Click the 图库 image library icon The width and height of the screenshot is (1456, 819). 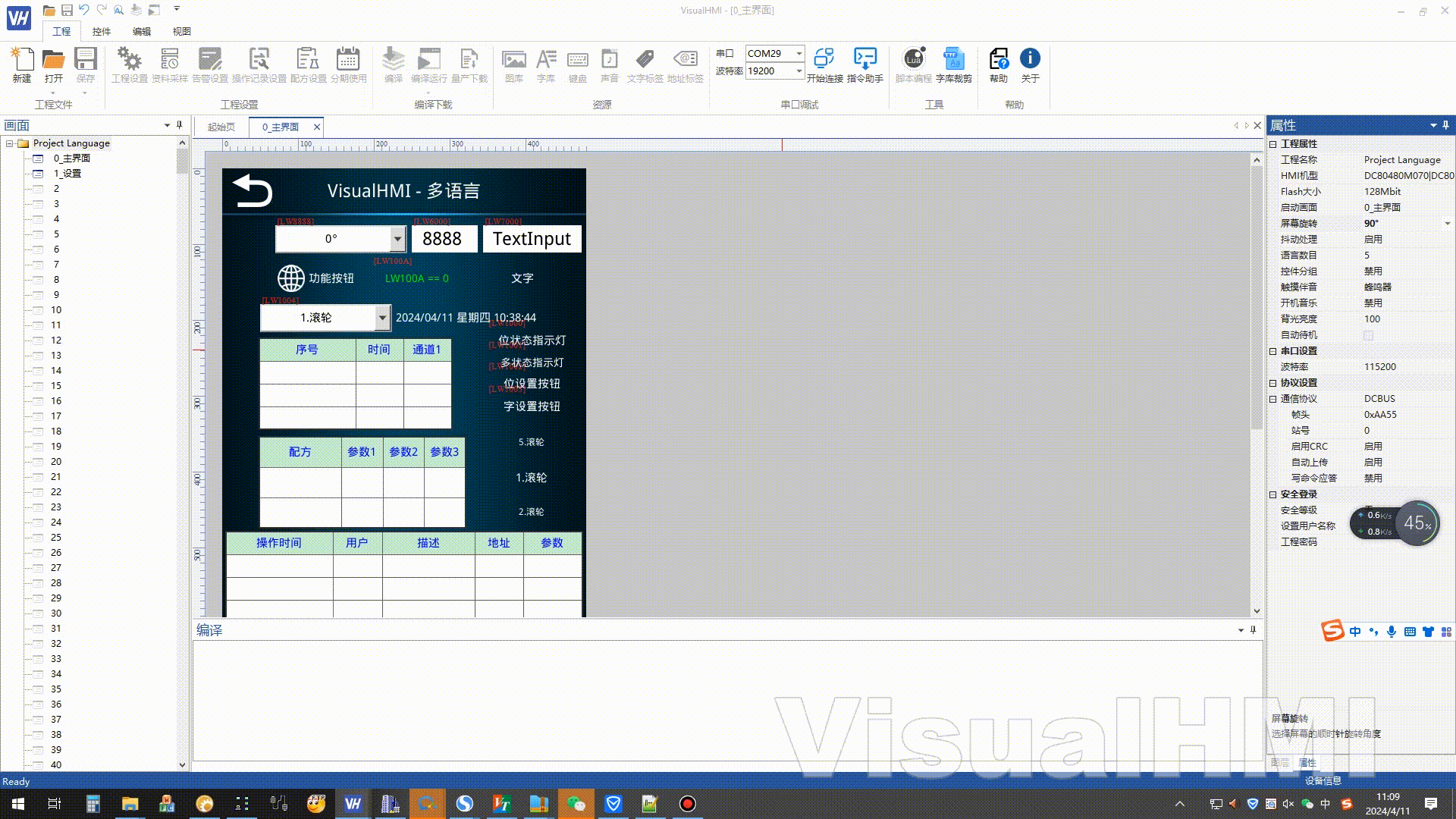pos(513,61)
